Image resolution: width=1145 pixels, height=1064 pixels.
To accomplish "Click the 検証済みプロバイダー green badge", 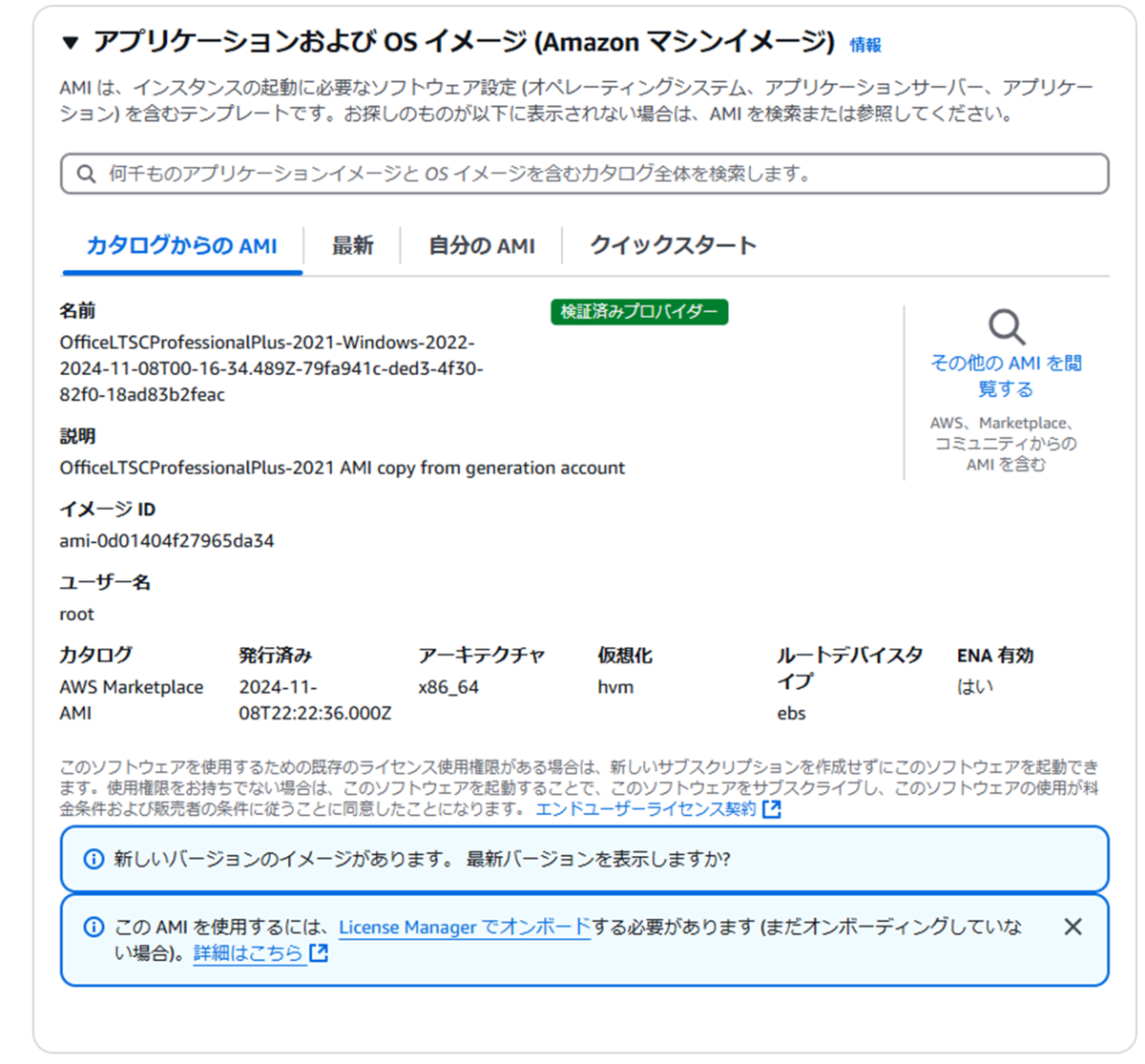I will [x=639, y=312].
